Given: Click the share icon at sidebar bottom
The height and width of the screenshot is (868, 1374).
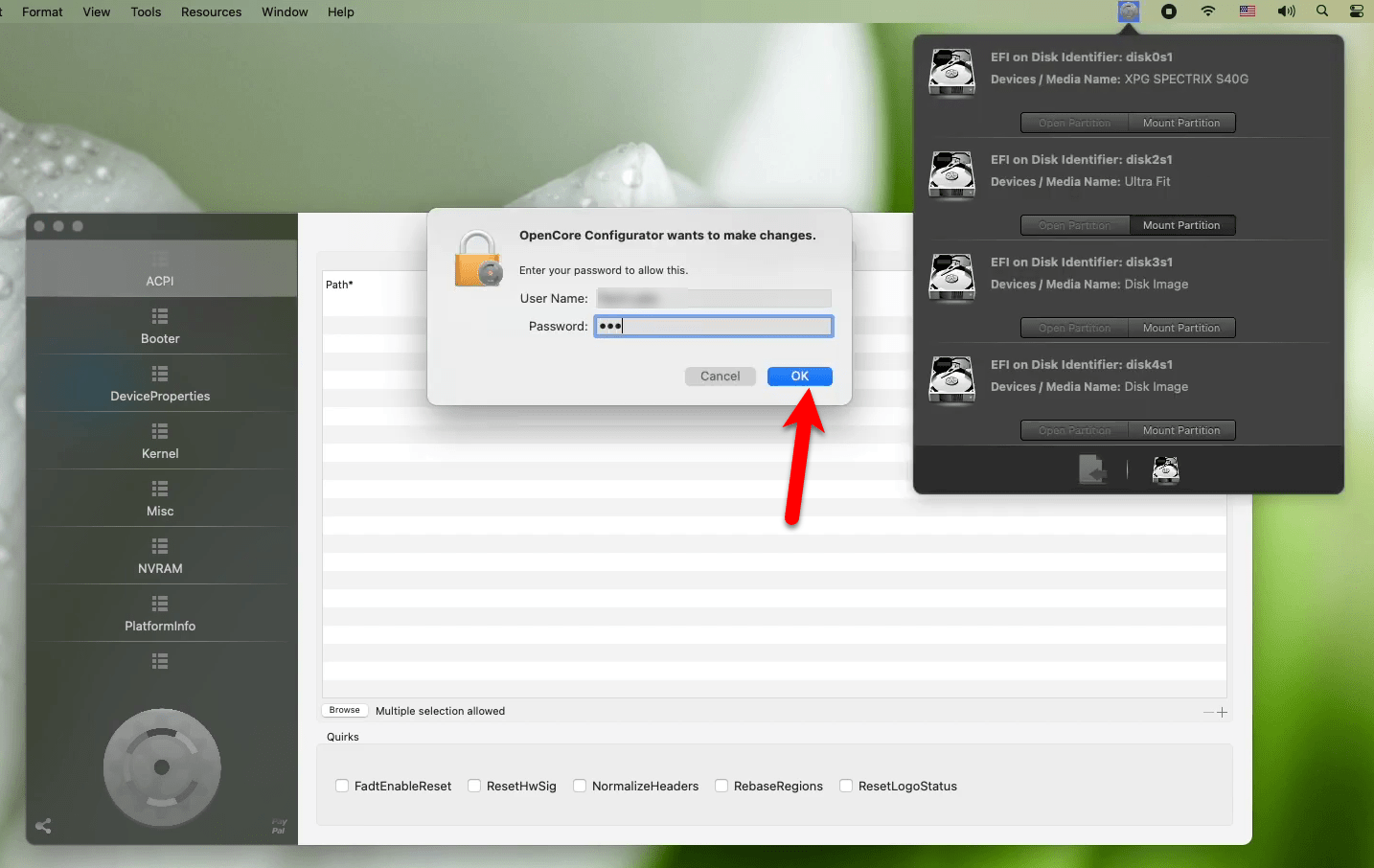Looking at the screenshot, I should click(x=43, y=826).
